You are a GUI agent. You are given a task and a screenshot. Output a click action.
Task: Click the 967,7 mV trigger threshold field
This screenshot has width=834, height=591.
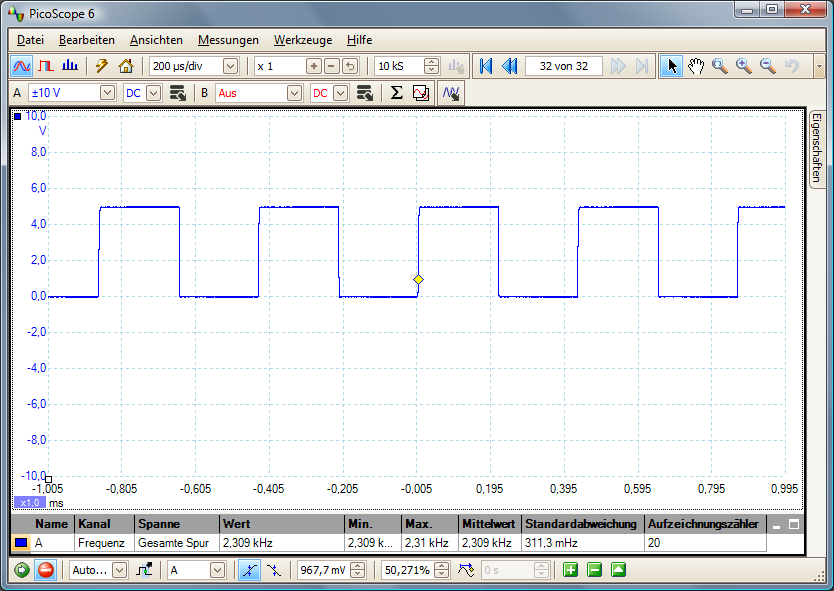click(x=324, y=570)
